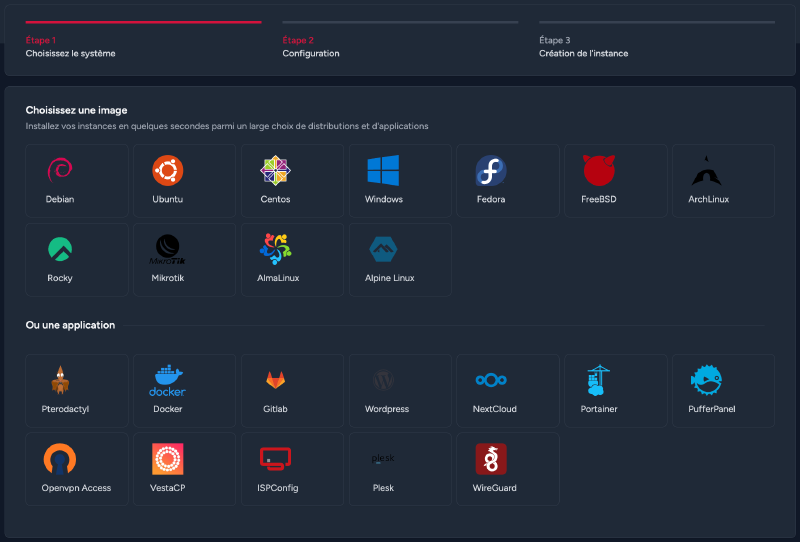Select the Pterodactyl application
Viewport: 800px width, 542px height.
tap(77, 391)
